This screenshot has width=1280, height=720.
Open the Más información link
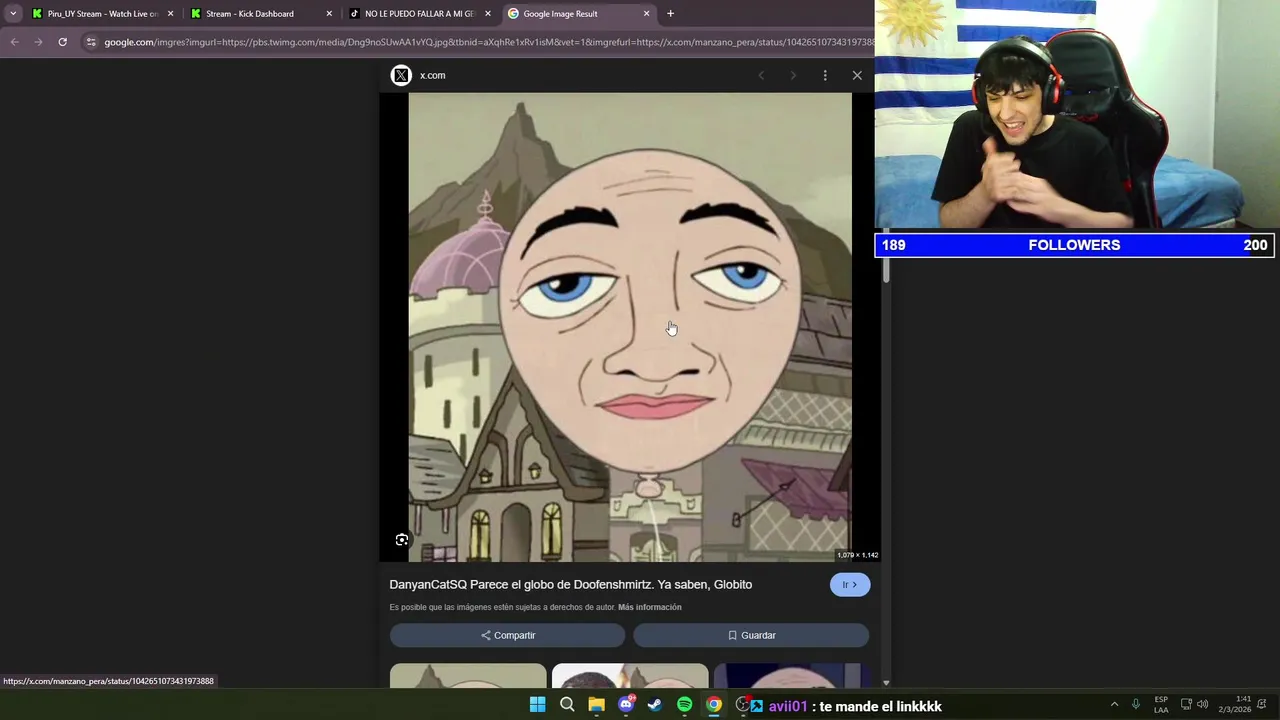coord(650,607)
